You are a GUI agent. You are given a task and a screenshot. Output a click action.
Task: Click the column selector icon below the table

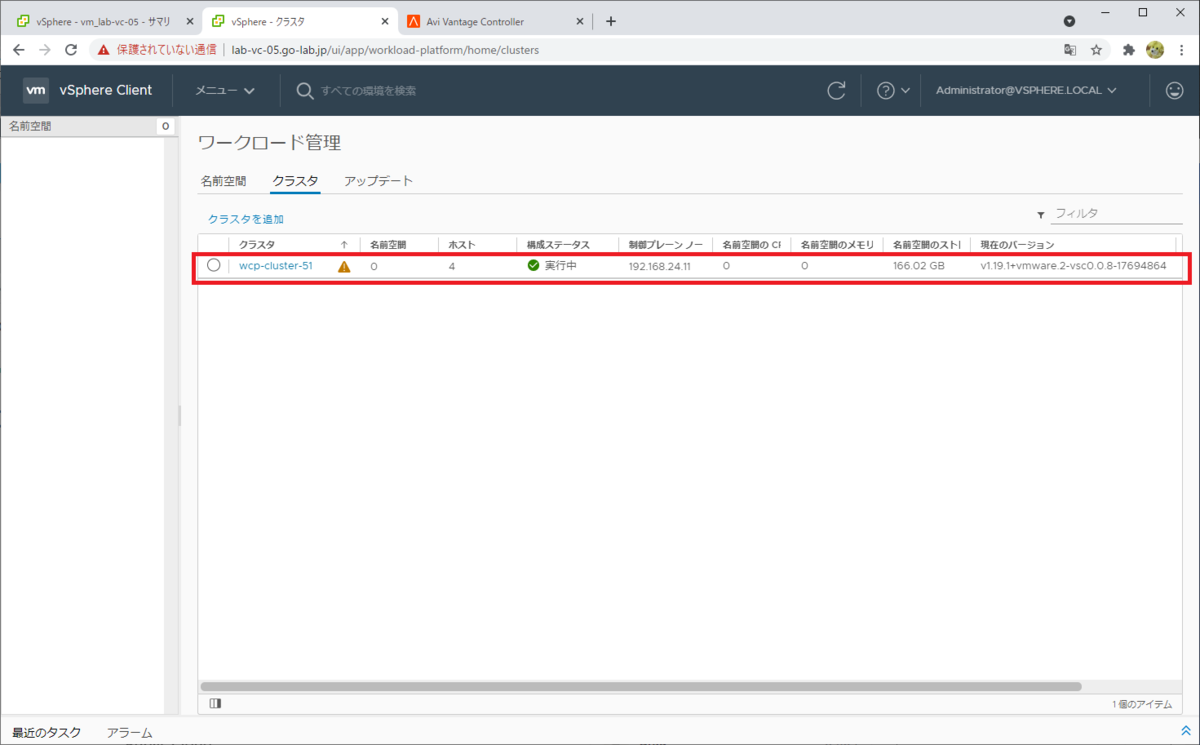(x=215, y=703)
